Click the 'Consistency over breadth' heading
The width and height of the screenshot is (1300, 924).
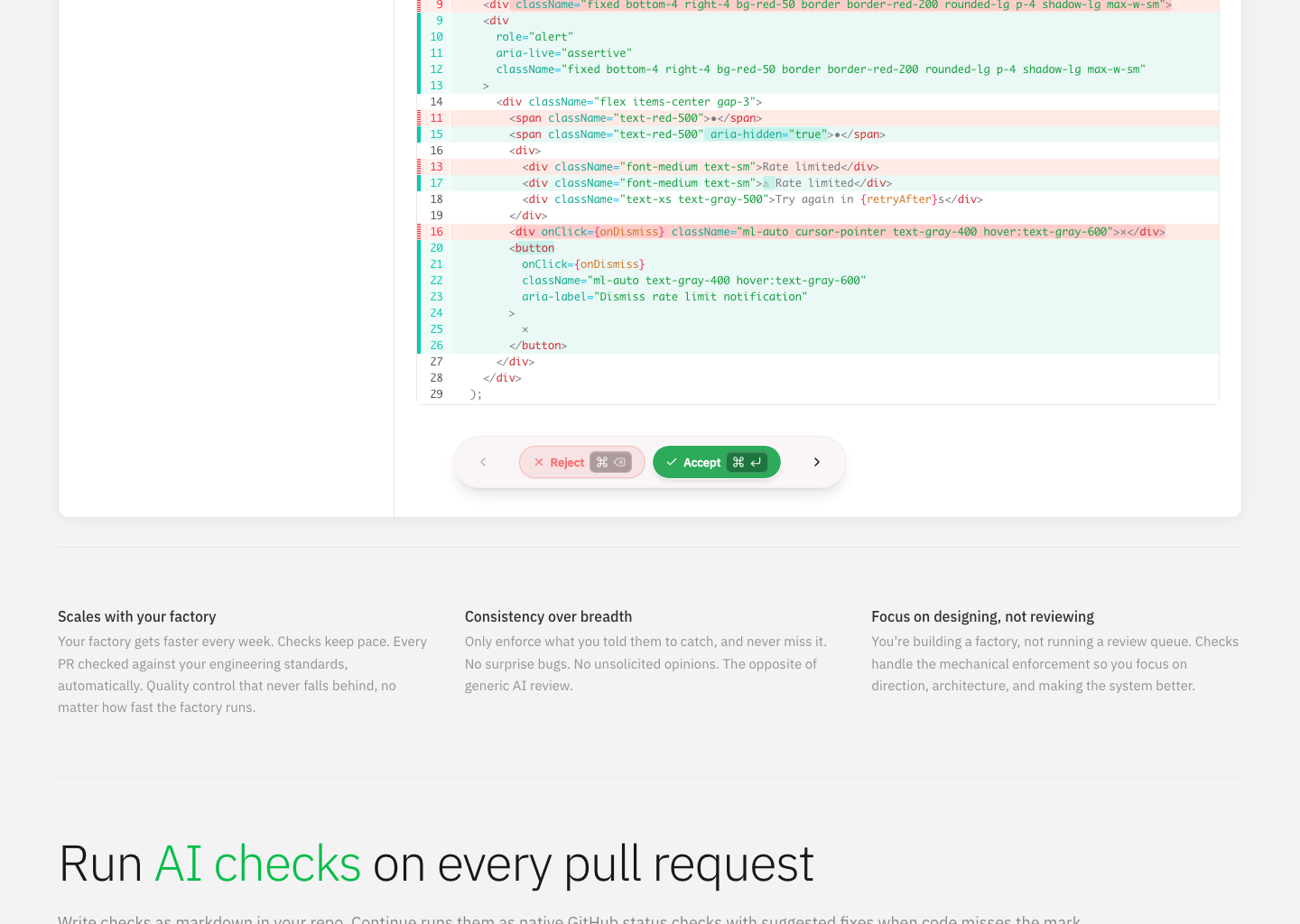click(548, 616)
